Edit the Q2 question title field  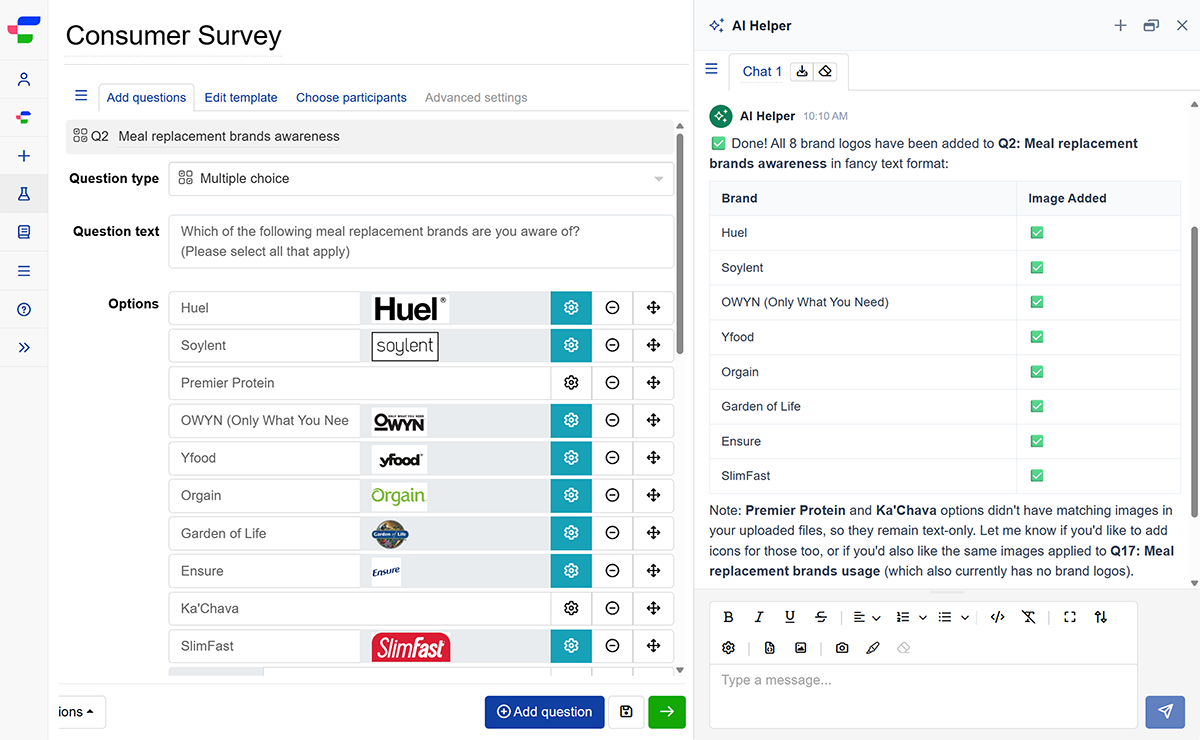(x=229, y=136)
